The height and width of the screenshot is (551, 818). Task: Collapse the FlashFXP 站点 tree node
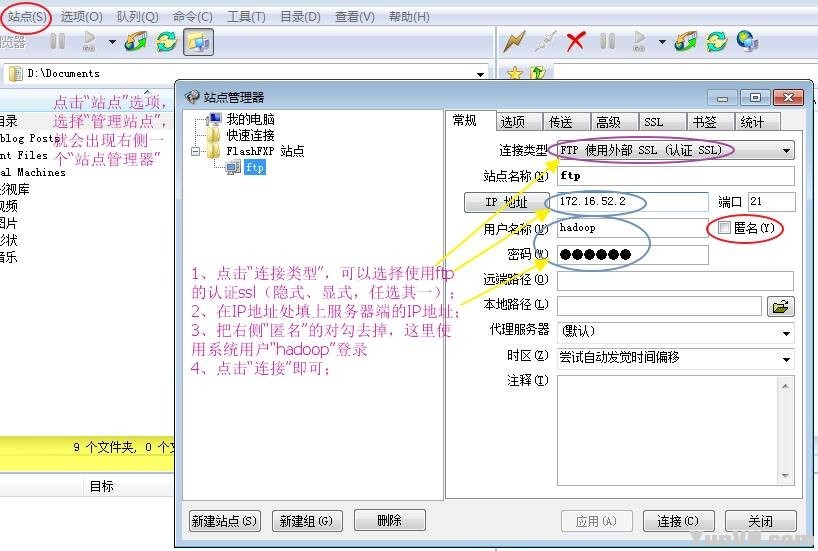point(196,152)
